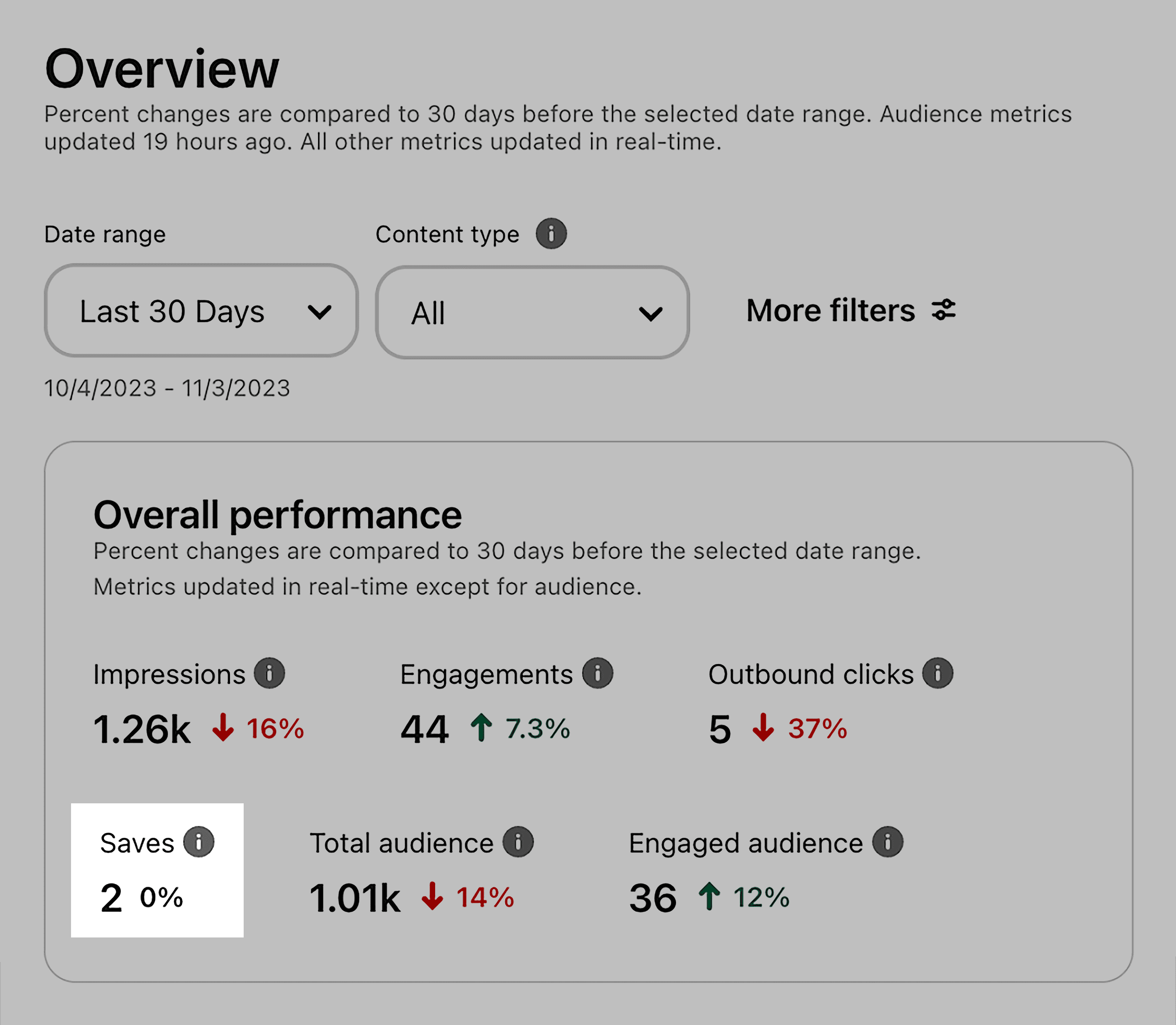Select the Impressions value 1.26k
Viewport: 1176px width, 1025px height.
pyautogui.click(x=143, y=728)
